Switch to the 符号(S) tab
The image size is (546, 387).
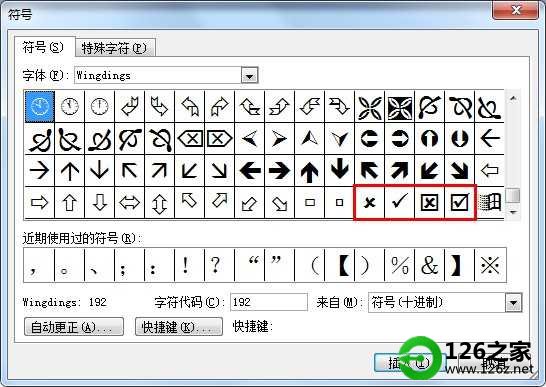(x=44, y=47)
